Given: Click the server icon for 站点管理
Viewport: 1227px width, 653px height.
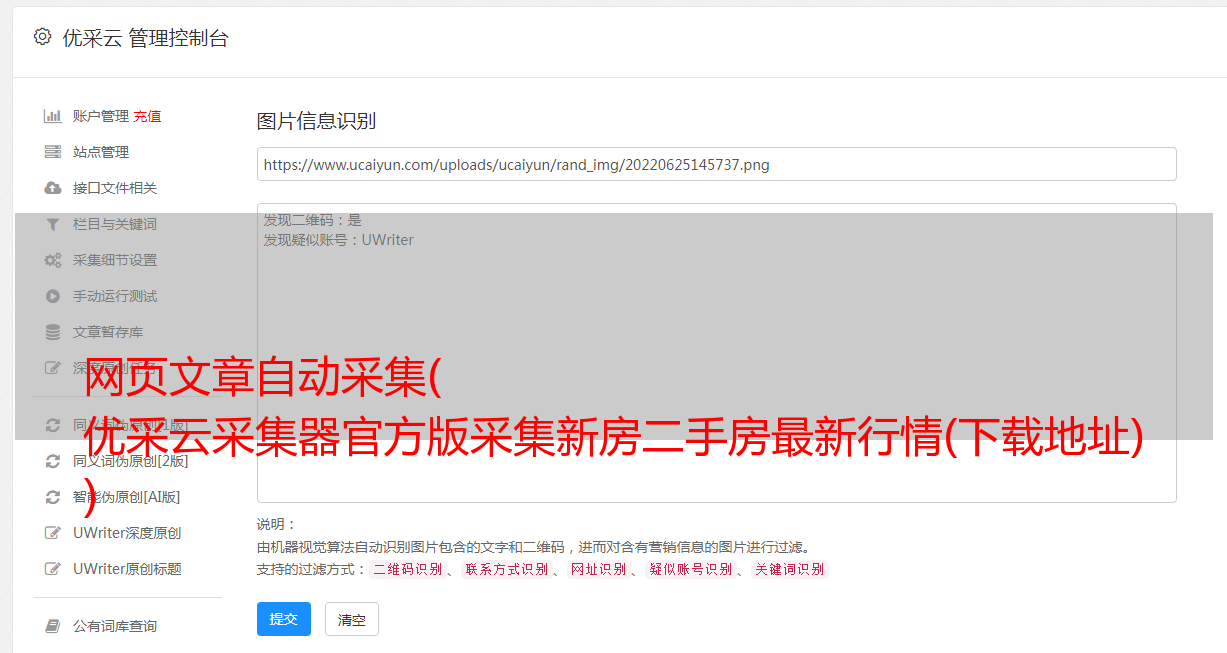Looking at the screenshot, I should 53,152.
